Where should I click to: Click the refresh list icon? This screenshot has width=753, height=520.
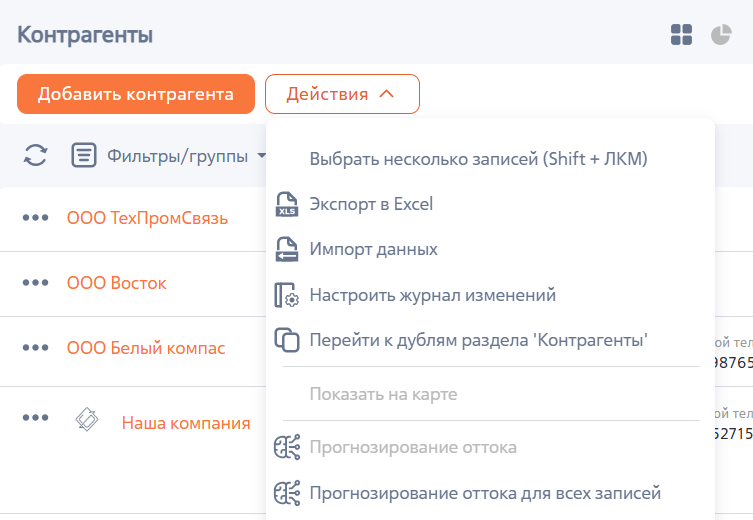[x=36, y=155]
